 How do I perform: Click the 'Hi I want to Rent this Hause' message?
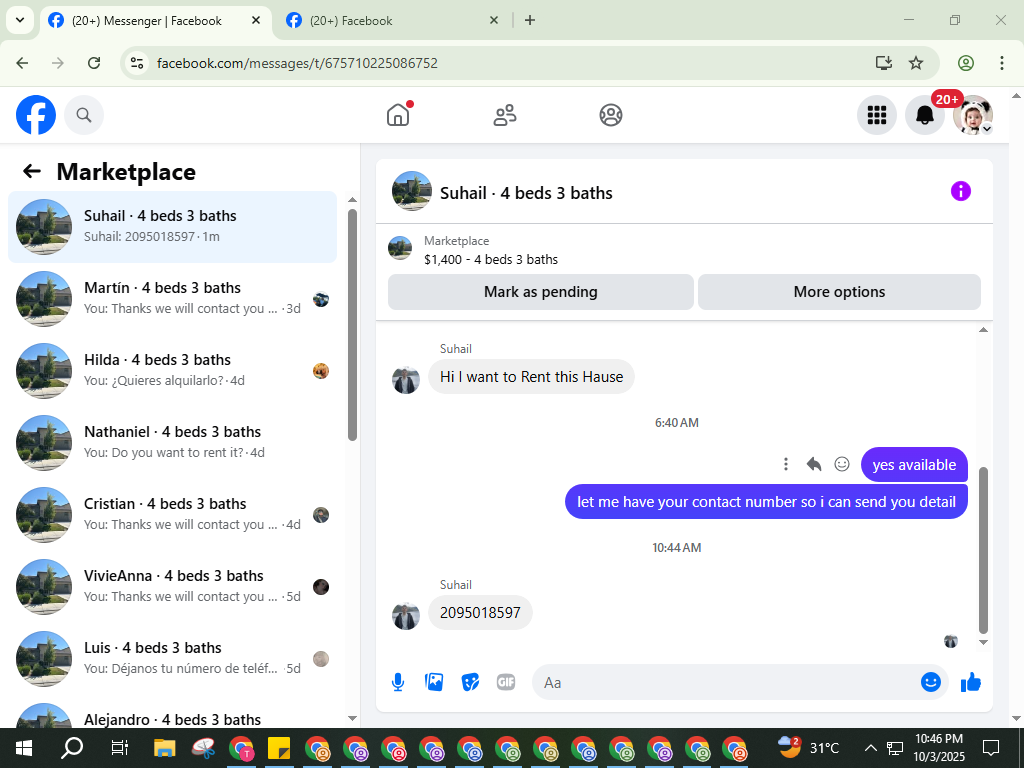coord(531,377)
